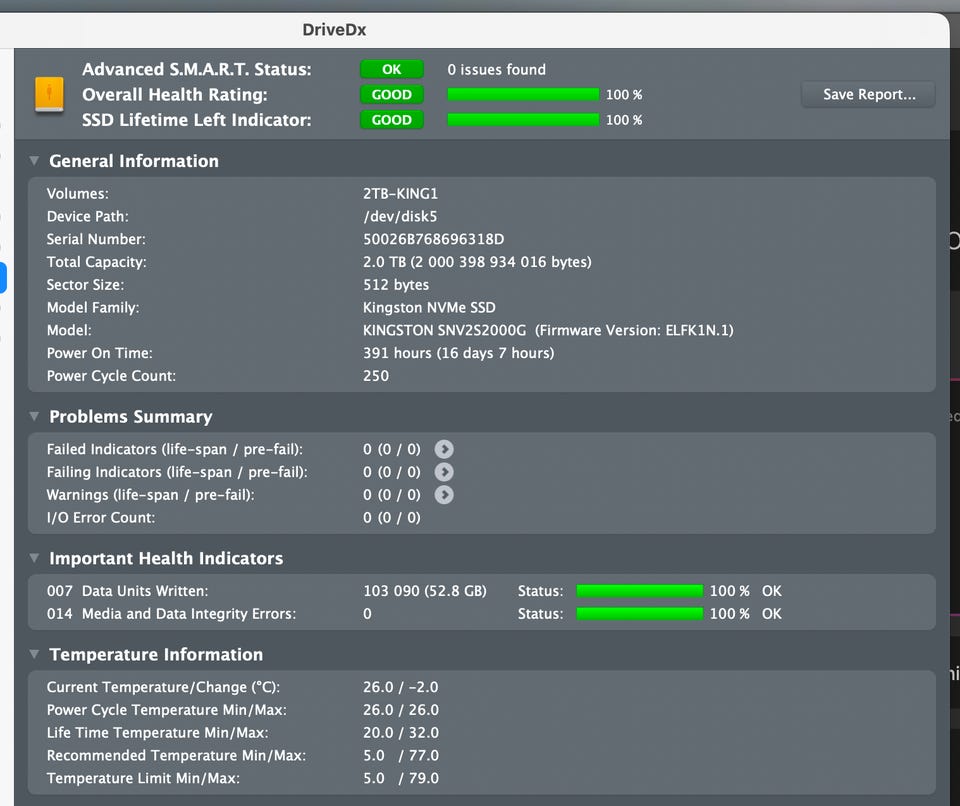Click the Data Units Written status bar
960x806 pixels.
tap(640, 590)
